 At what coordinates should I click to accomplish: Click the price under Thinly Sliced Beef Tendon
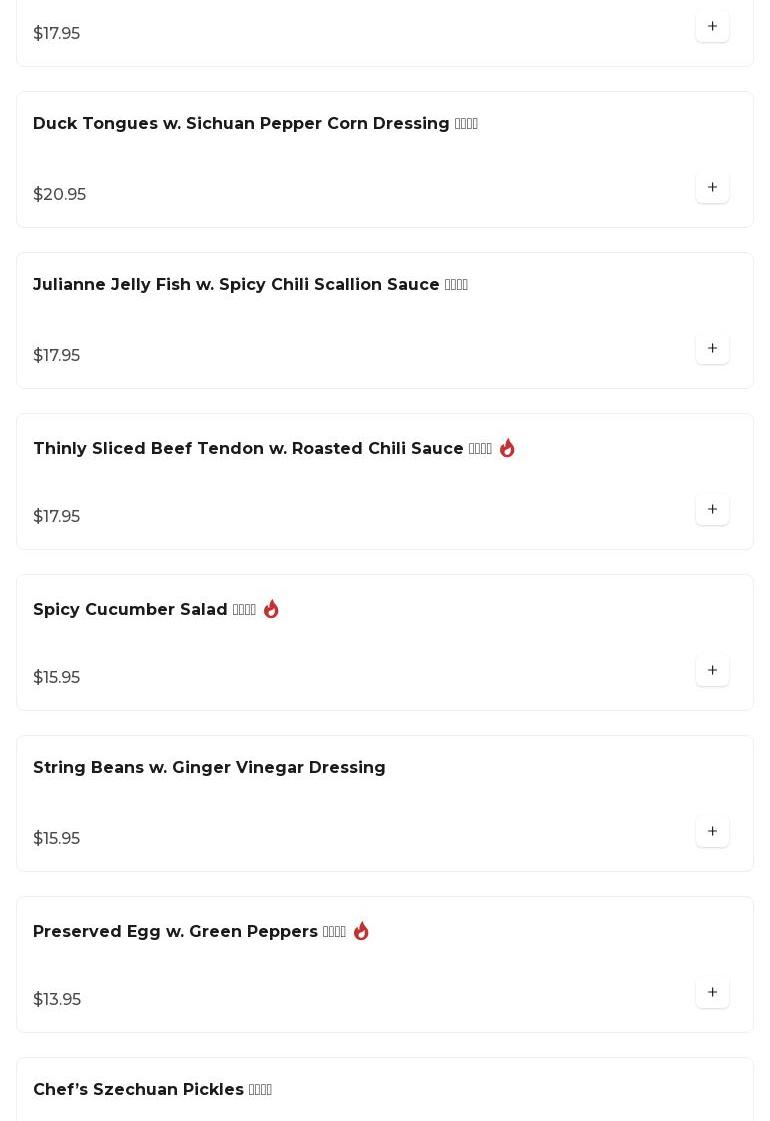click(x=56, y=517)
